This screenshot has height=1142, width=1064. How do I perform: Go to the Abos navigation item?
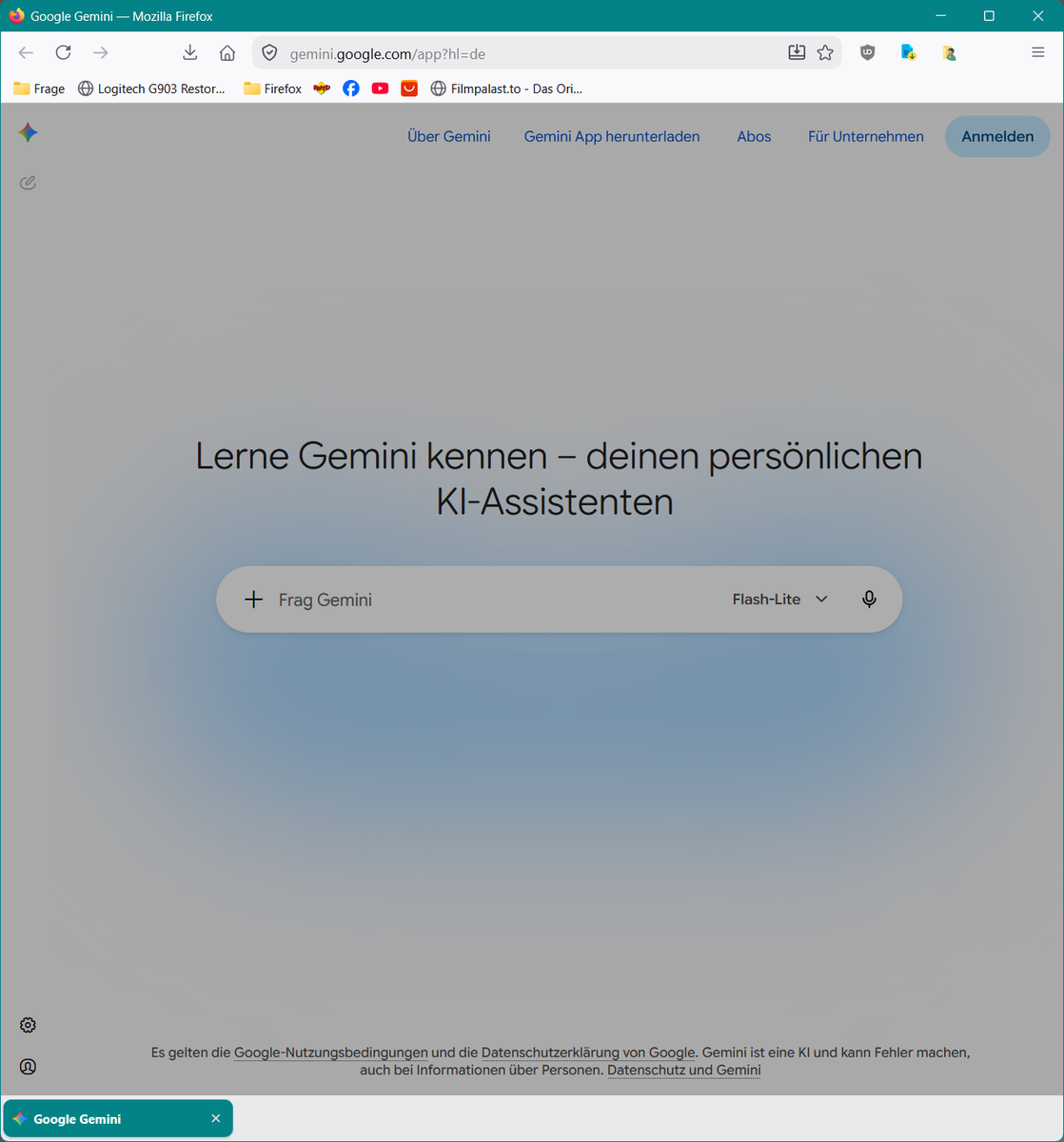coord(754,137)
